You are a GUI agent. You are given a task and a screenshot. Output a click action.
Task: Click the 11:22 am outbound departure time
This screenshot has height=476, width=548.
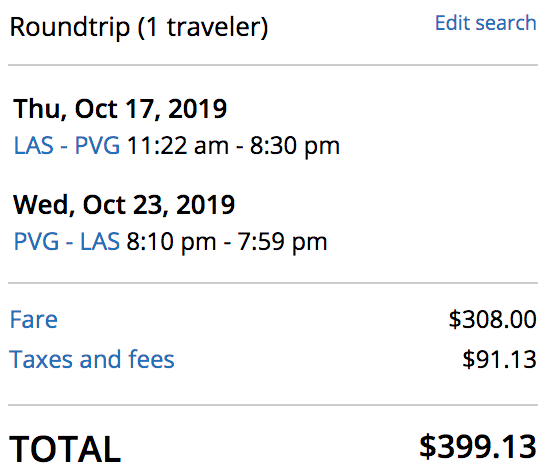click(178, 145)
